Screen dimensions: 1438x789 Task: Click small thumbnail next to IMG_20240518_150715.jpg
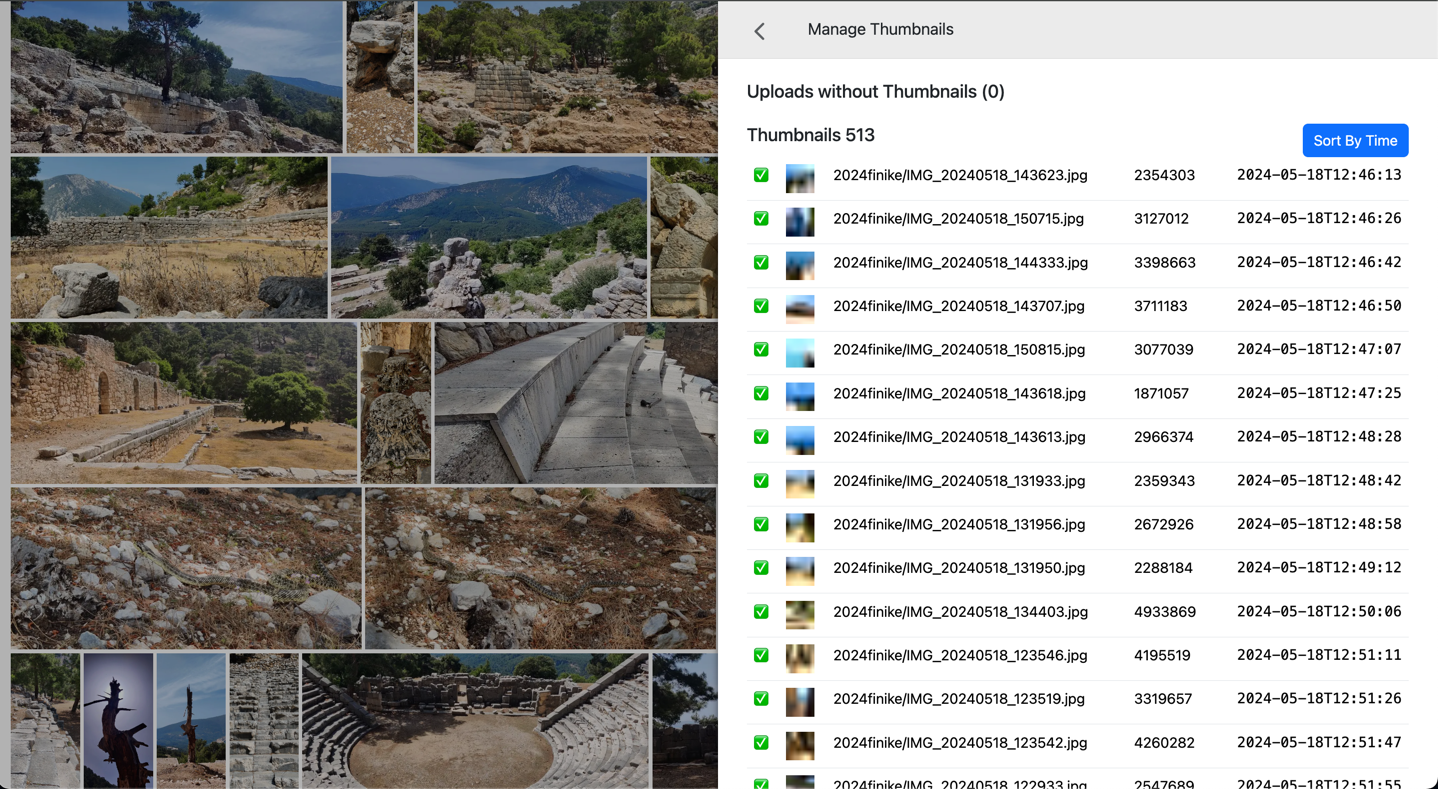pyautogui.click(x=800, y=222)
